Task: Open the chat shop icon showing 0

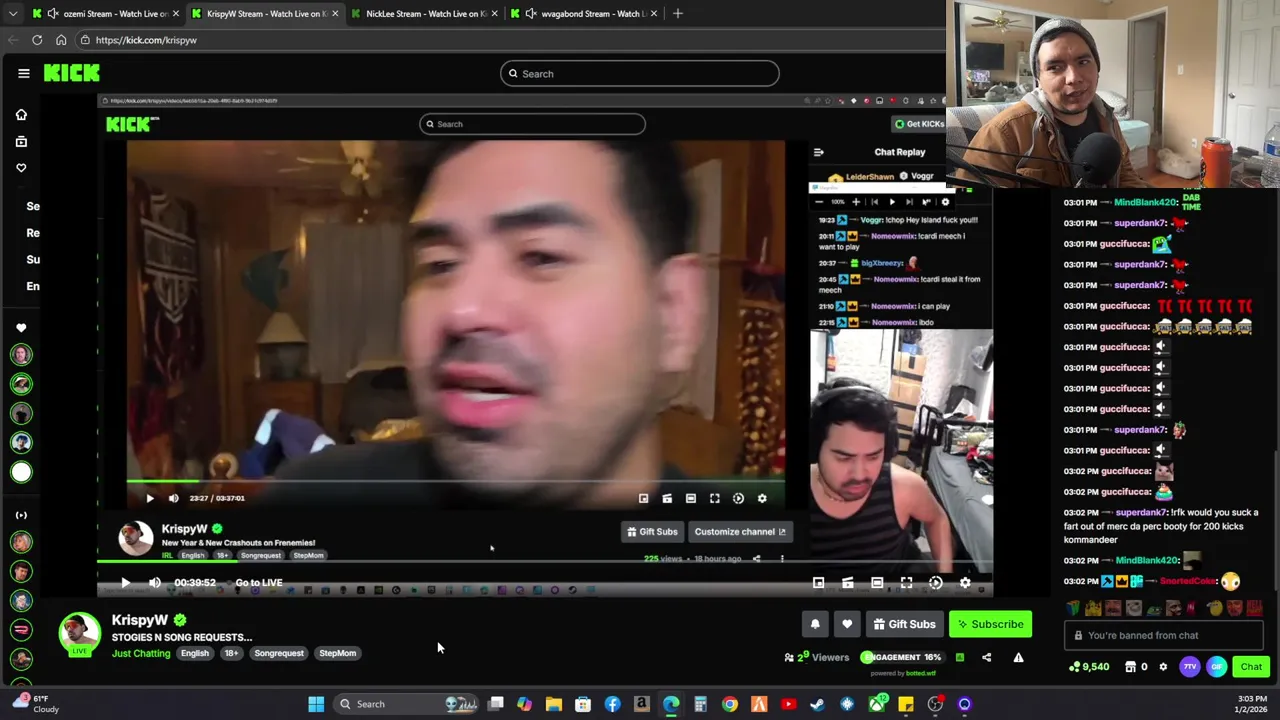Action: [x=1136, y=667]
